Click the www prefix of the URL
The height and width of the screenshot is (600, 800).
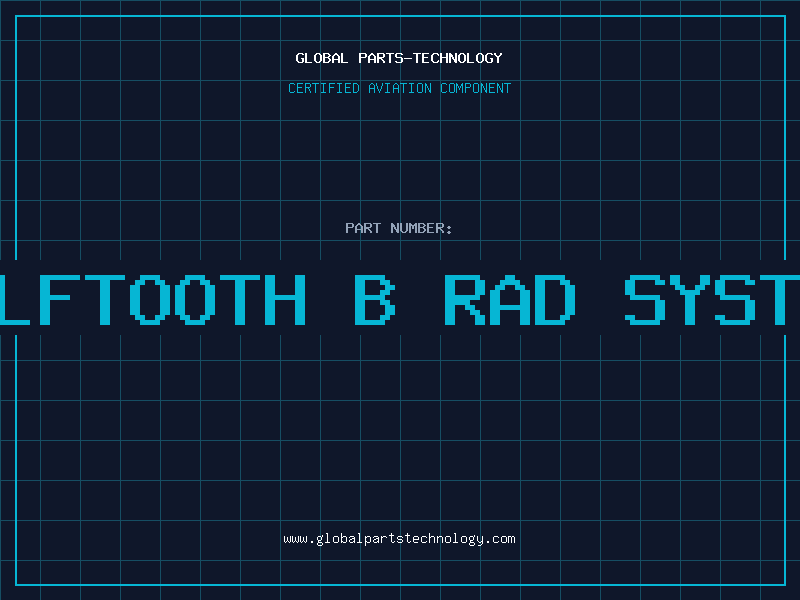295,539
